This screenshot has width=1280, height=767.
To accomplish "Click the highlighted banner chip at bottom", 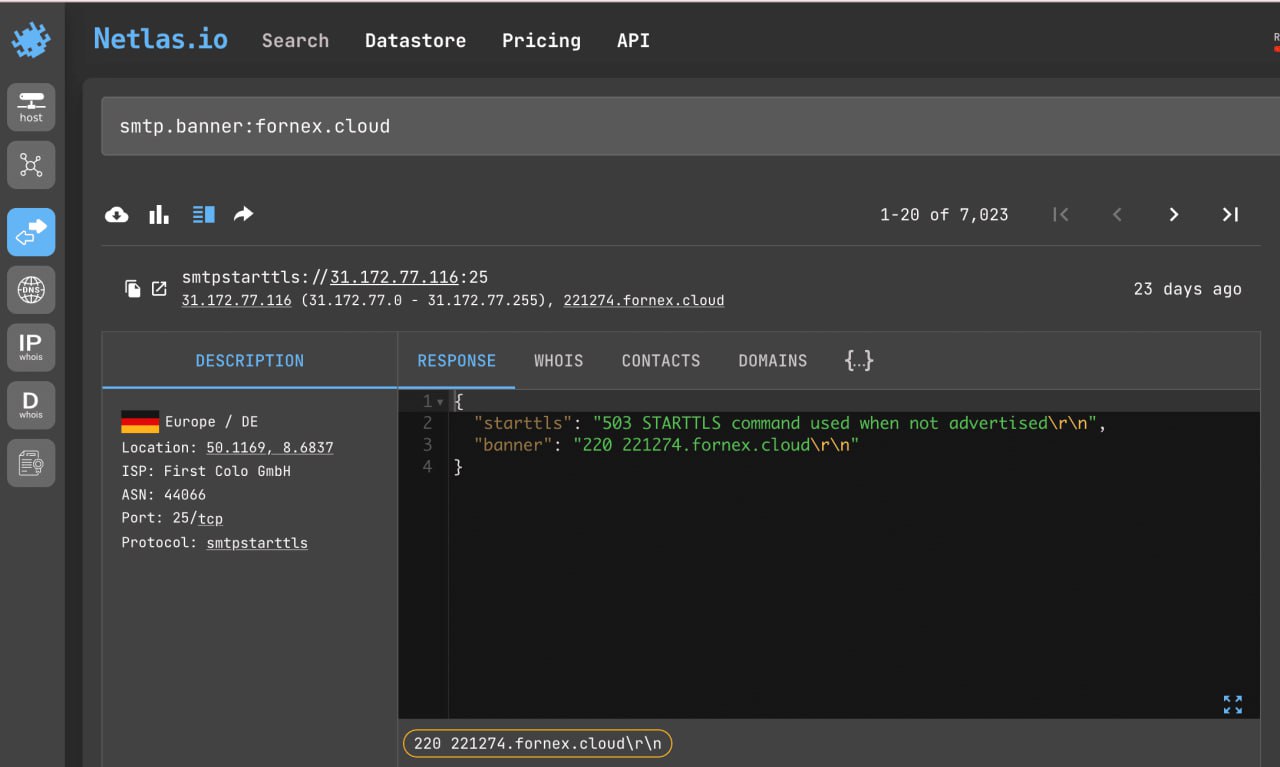I will 538,743.
